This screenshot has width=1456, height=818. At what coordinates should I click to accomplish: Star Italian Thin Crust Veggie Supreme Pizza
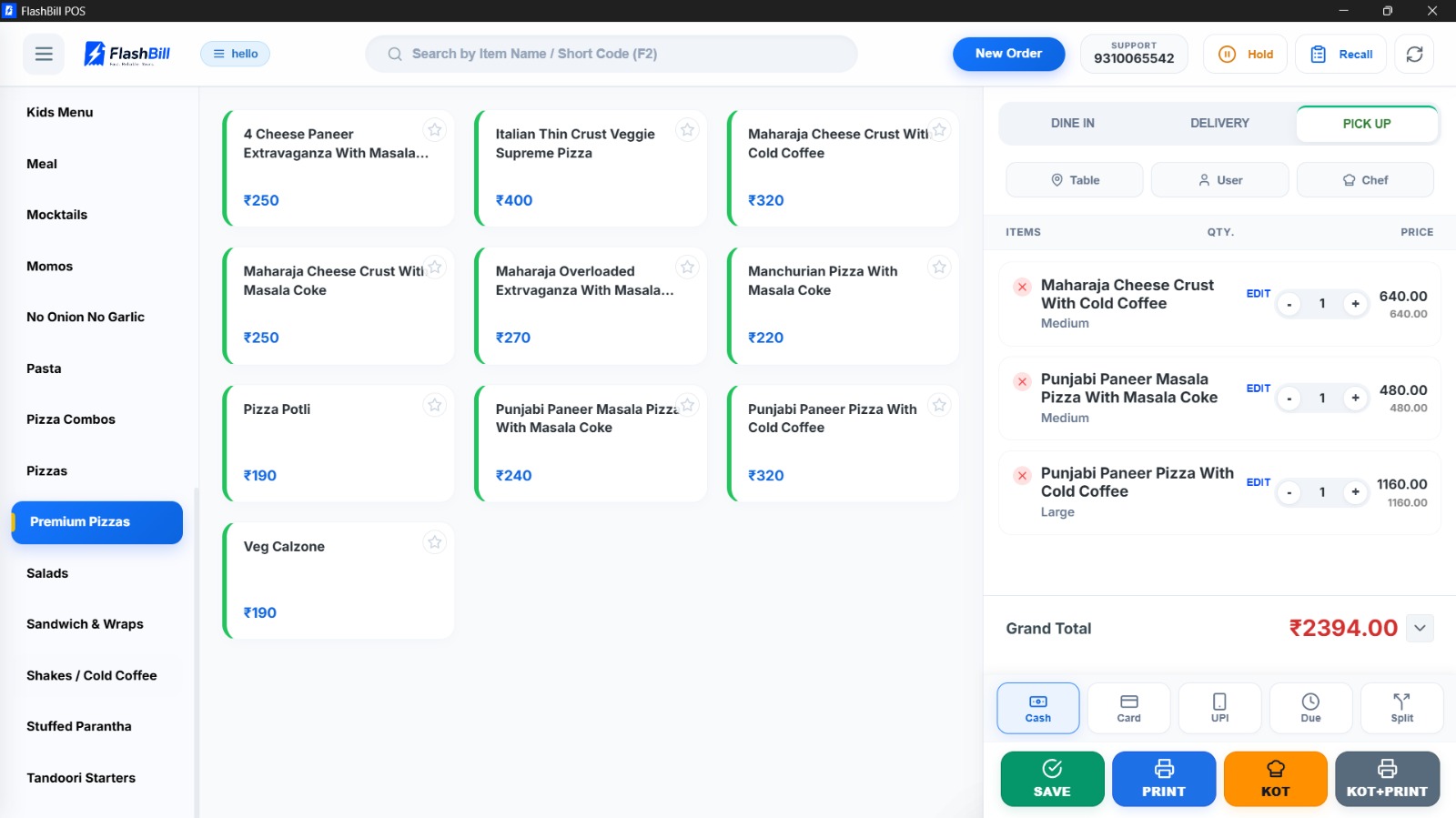[687, 130]
